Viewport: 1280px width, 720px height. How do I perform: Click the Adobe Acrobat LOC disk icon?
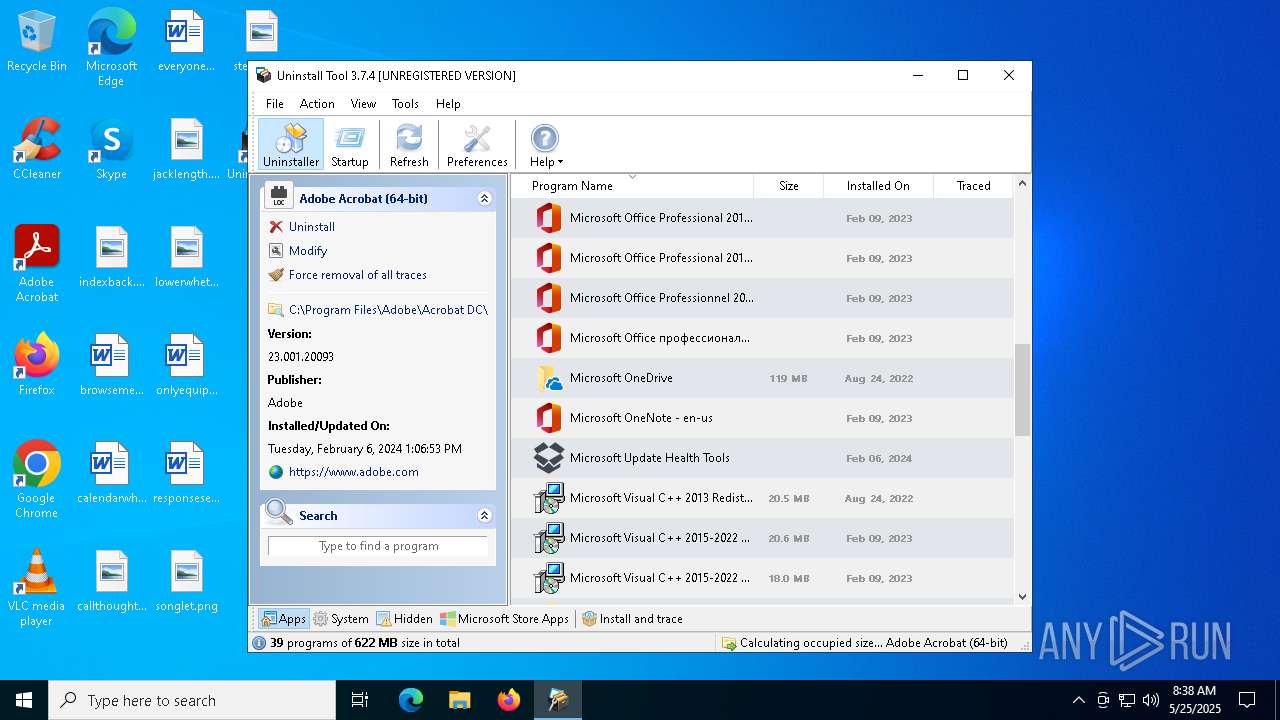click(x=279, y=197)
